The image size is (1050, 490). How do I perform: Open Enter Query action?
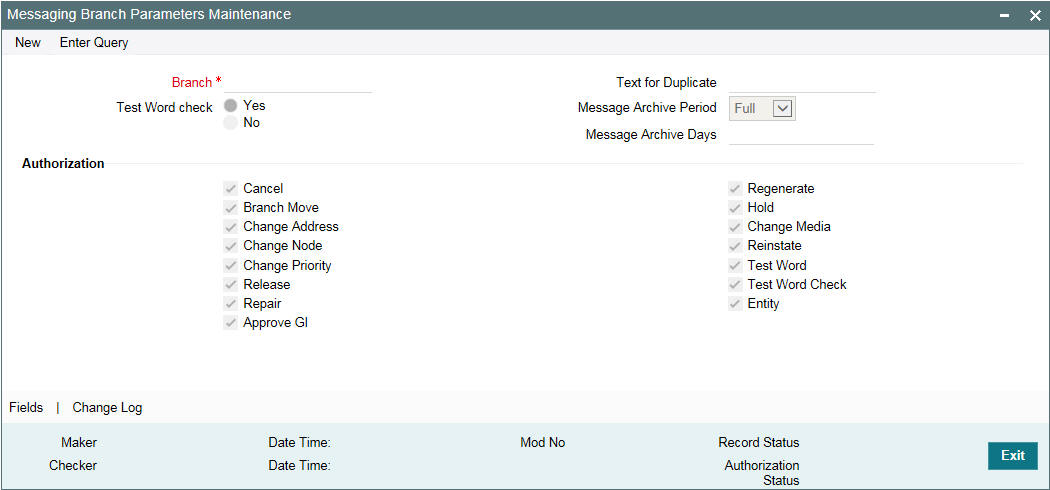click(x=94, y=43)
